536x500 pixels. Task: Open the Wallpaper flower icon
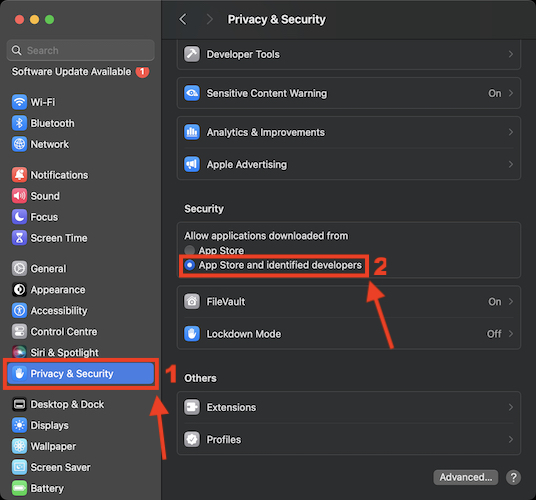point(19,446)
